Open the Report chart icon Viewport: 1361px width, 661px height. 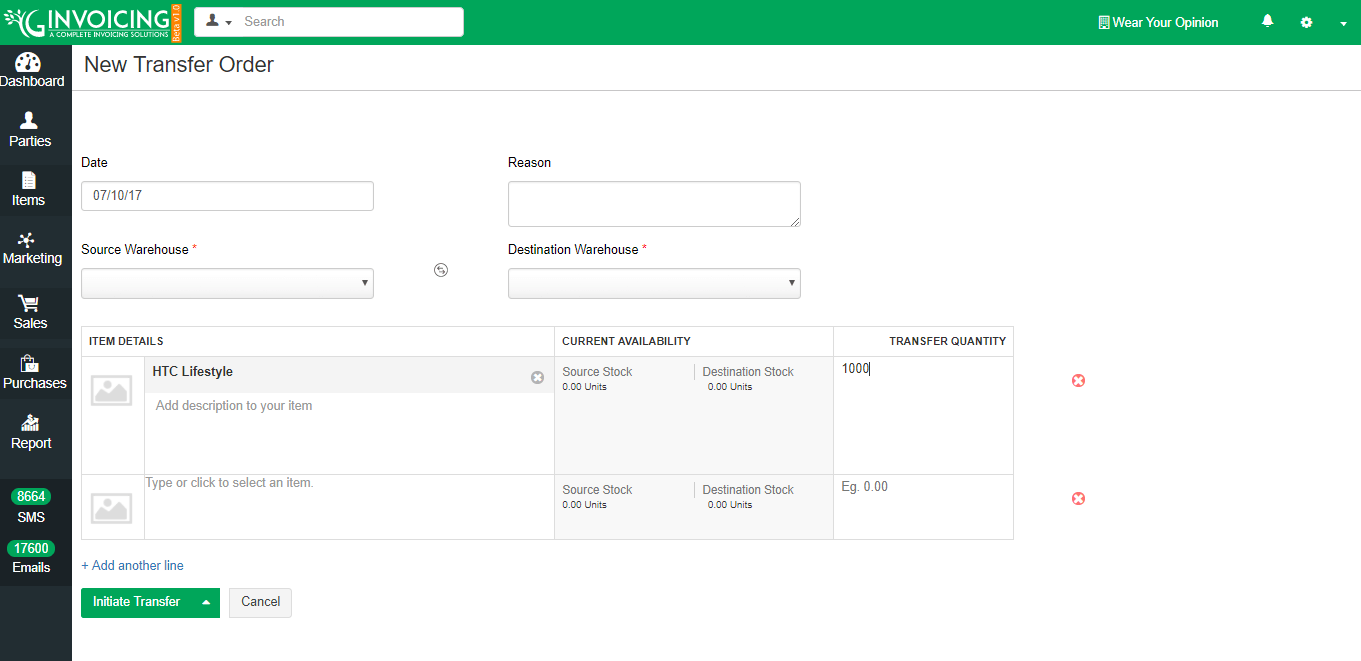click(30, 423)
